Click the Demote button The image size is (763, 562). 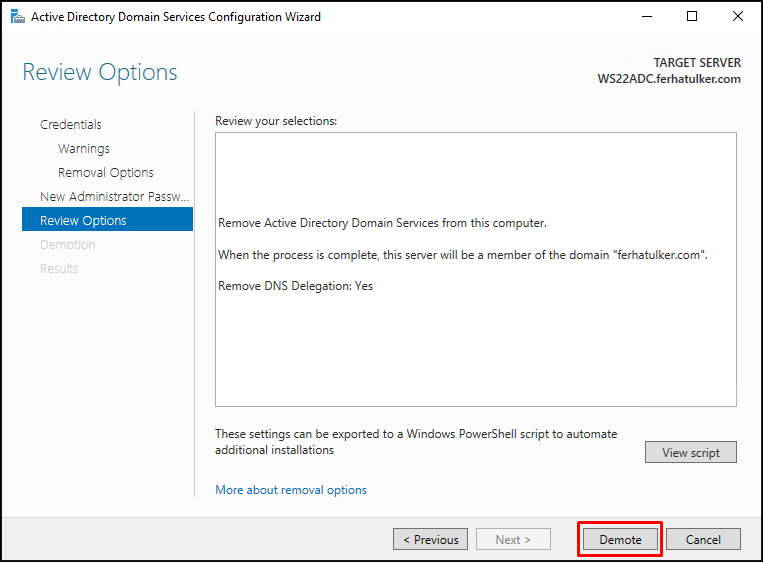pos(620,539)
